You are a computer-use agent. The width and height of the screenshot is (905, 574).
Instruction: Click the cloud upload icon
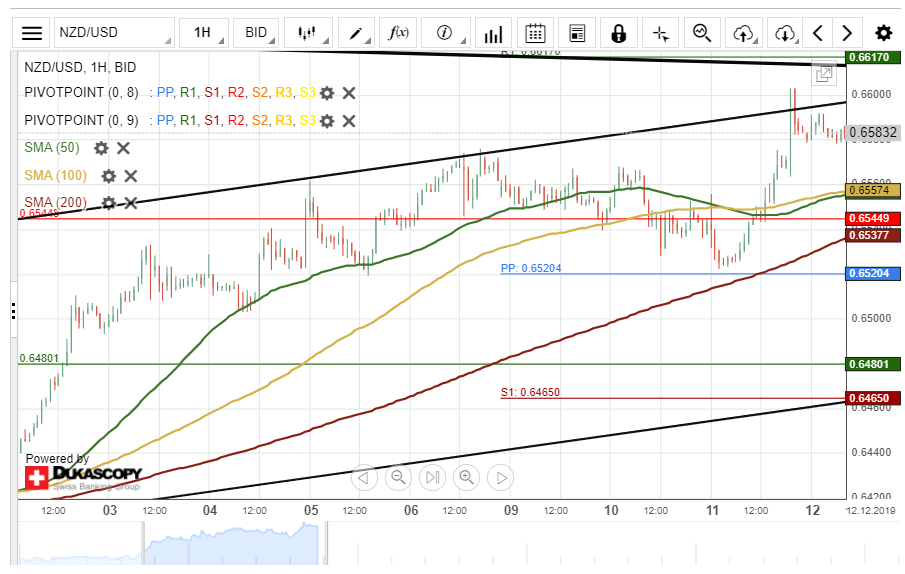tap(743, 33)
